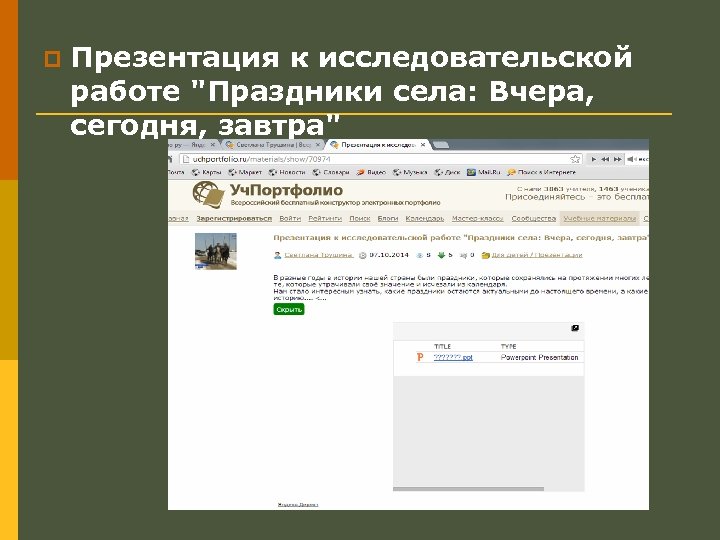Open the pop-out icon of the embedded viewer
Screen dimensions: 720x540
pyautogui.click(x=574, y=328)
